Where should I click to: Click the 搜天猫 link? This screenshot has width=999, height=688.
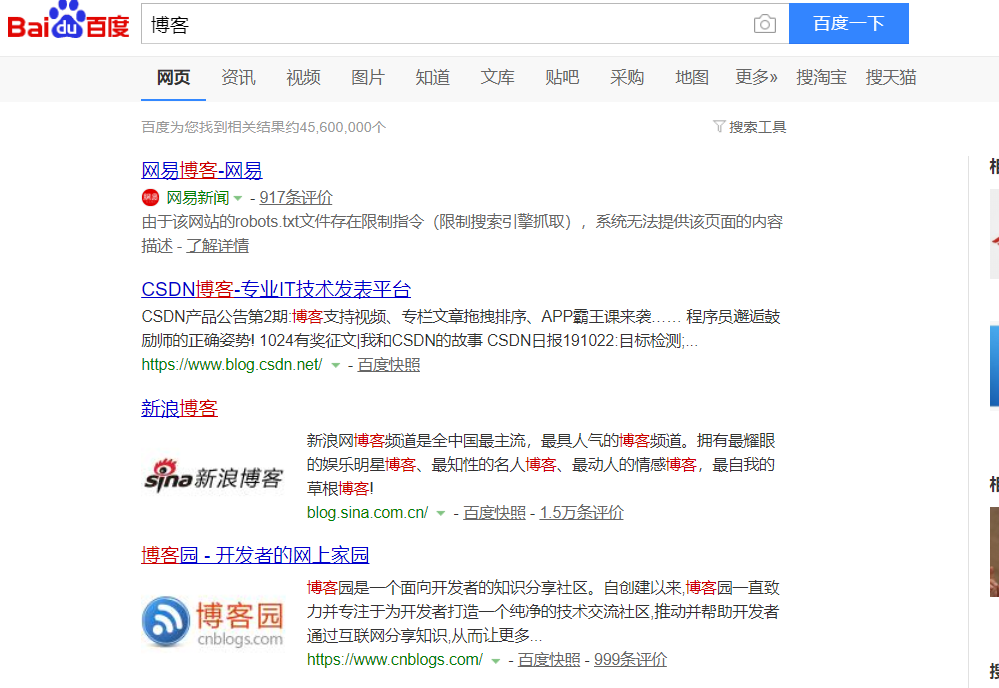pyautogui.click(x=891, y=78)
